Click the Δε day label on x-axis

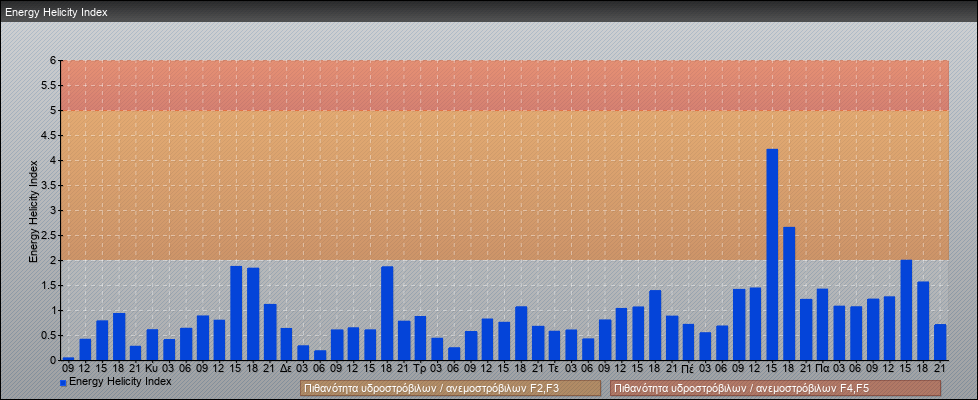(x=286, y=369)
